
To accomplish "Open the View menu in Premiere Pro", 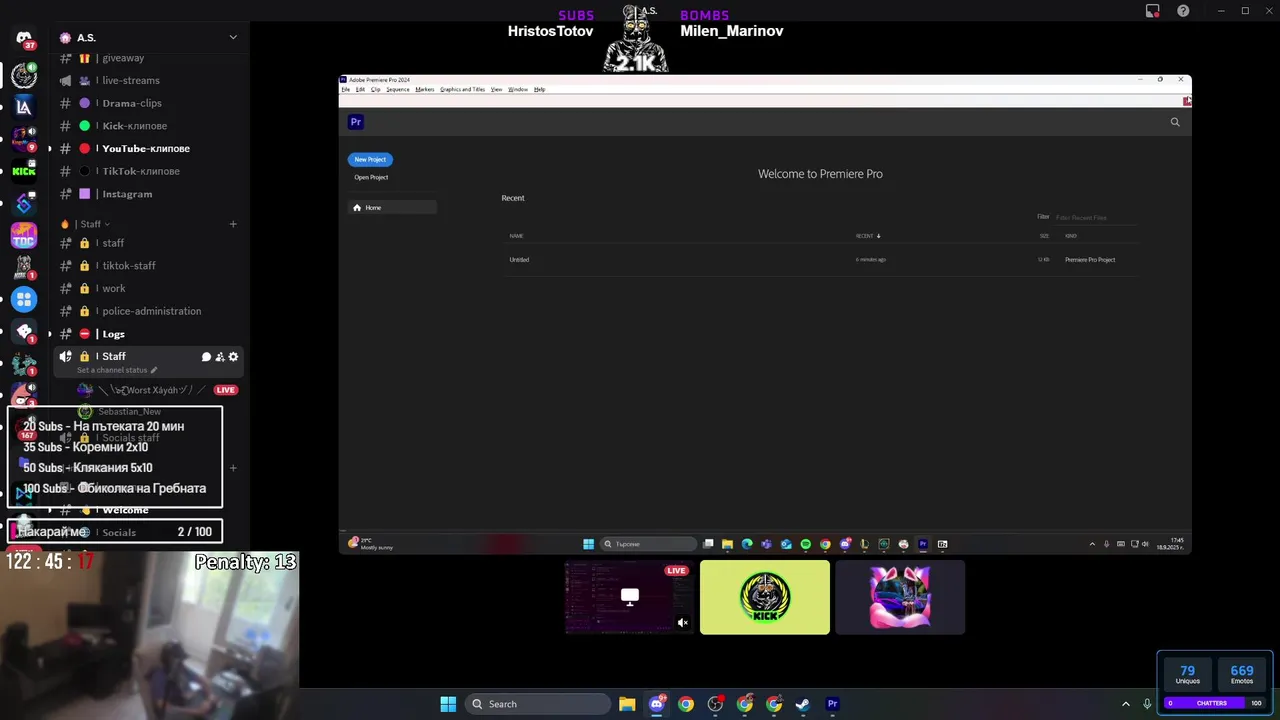I will coord(496,89).
